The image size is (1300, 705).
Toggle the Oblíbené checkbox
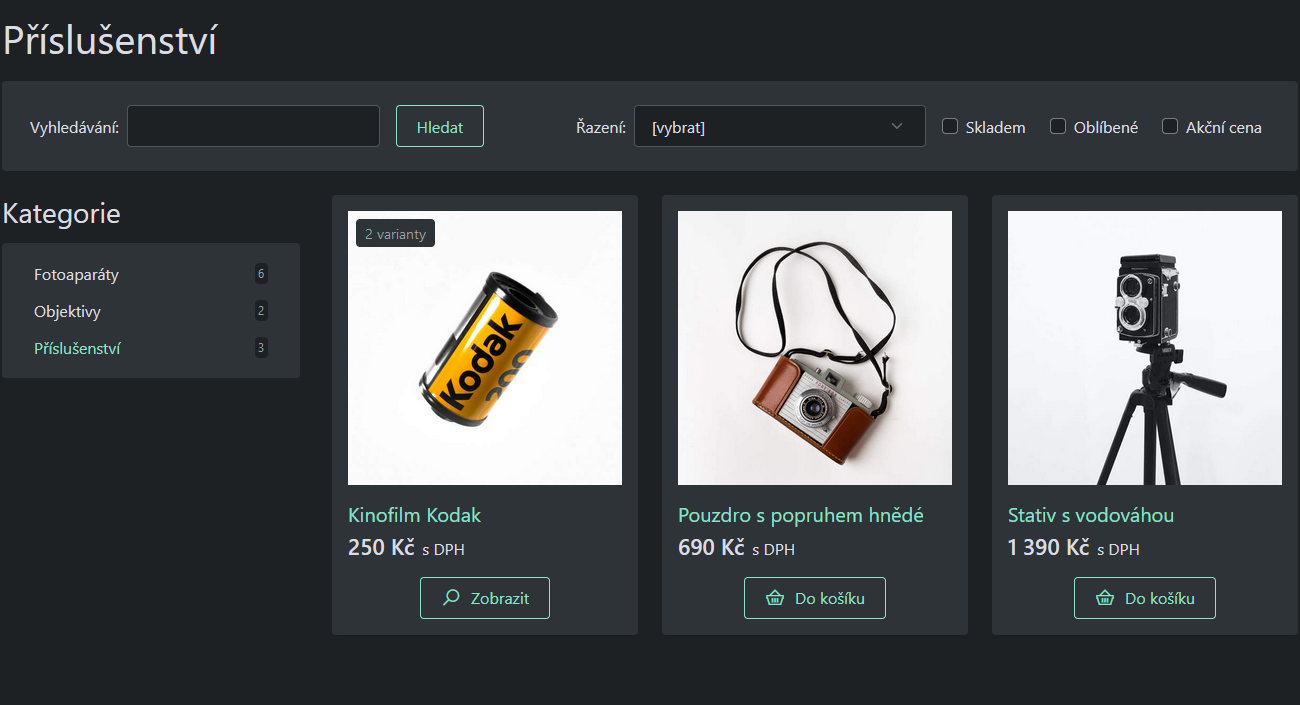1058,126
